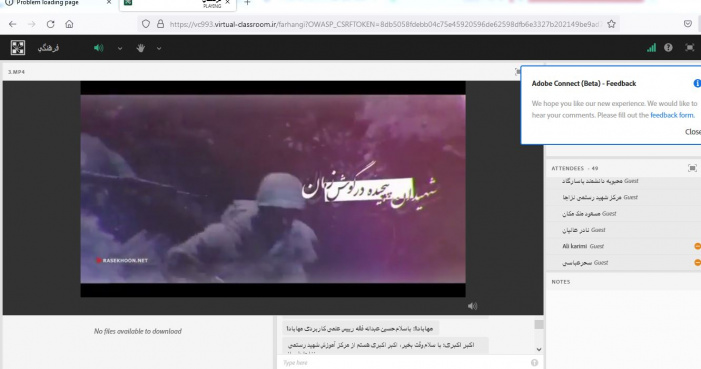The width and height of the screenshot is (701, 369).
Task: Click the فرهنگی room name
Action: click(x=48, y=48)
